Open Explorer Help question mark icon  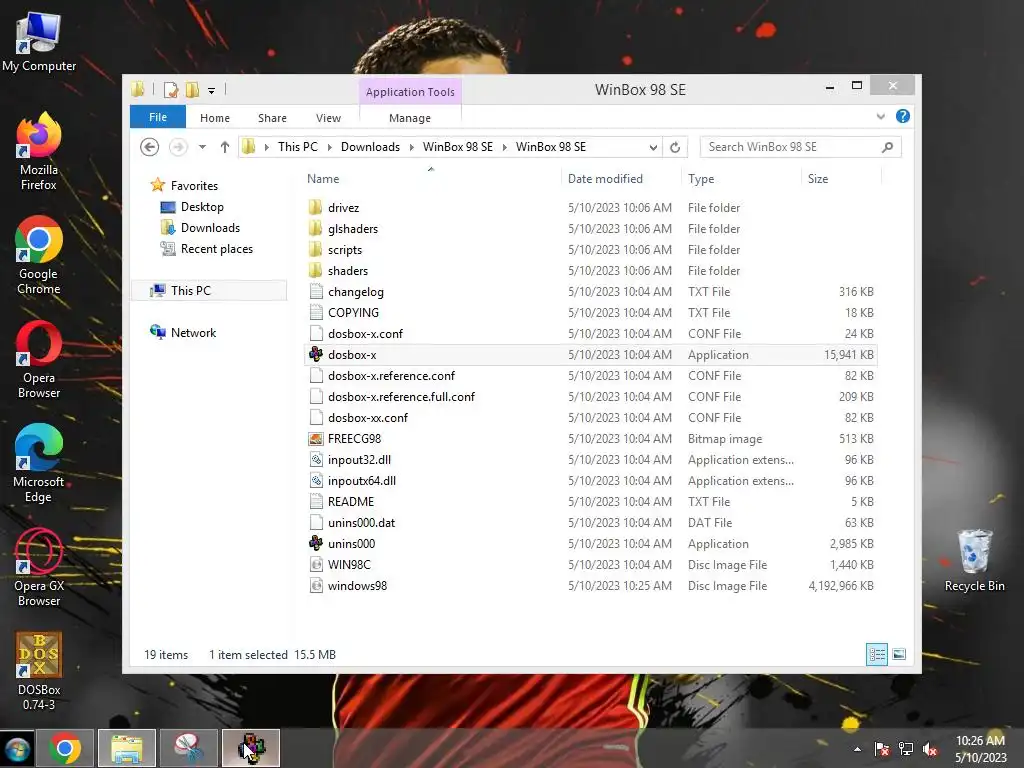point(903,116)
